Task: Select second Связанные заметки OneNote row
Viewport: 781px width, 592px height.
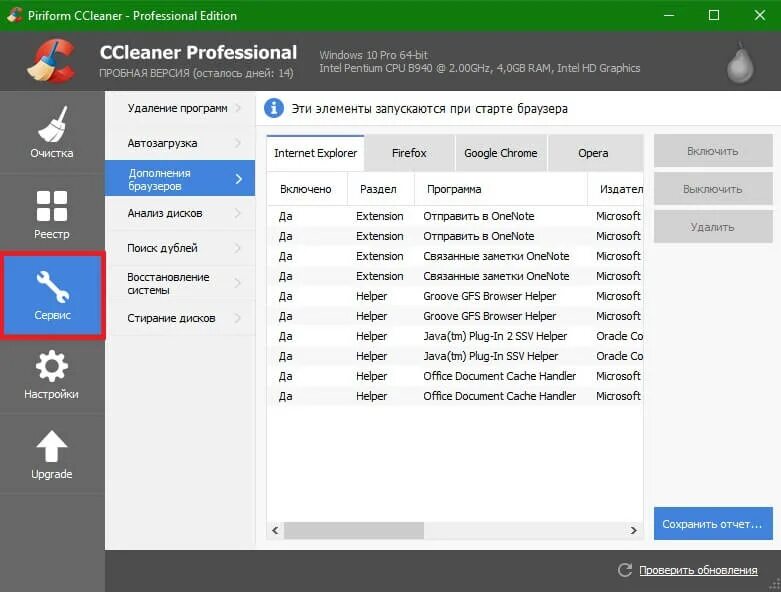Action: (455, 276)
